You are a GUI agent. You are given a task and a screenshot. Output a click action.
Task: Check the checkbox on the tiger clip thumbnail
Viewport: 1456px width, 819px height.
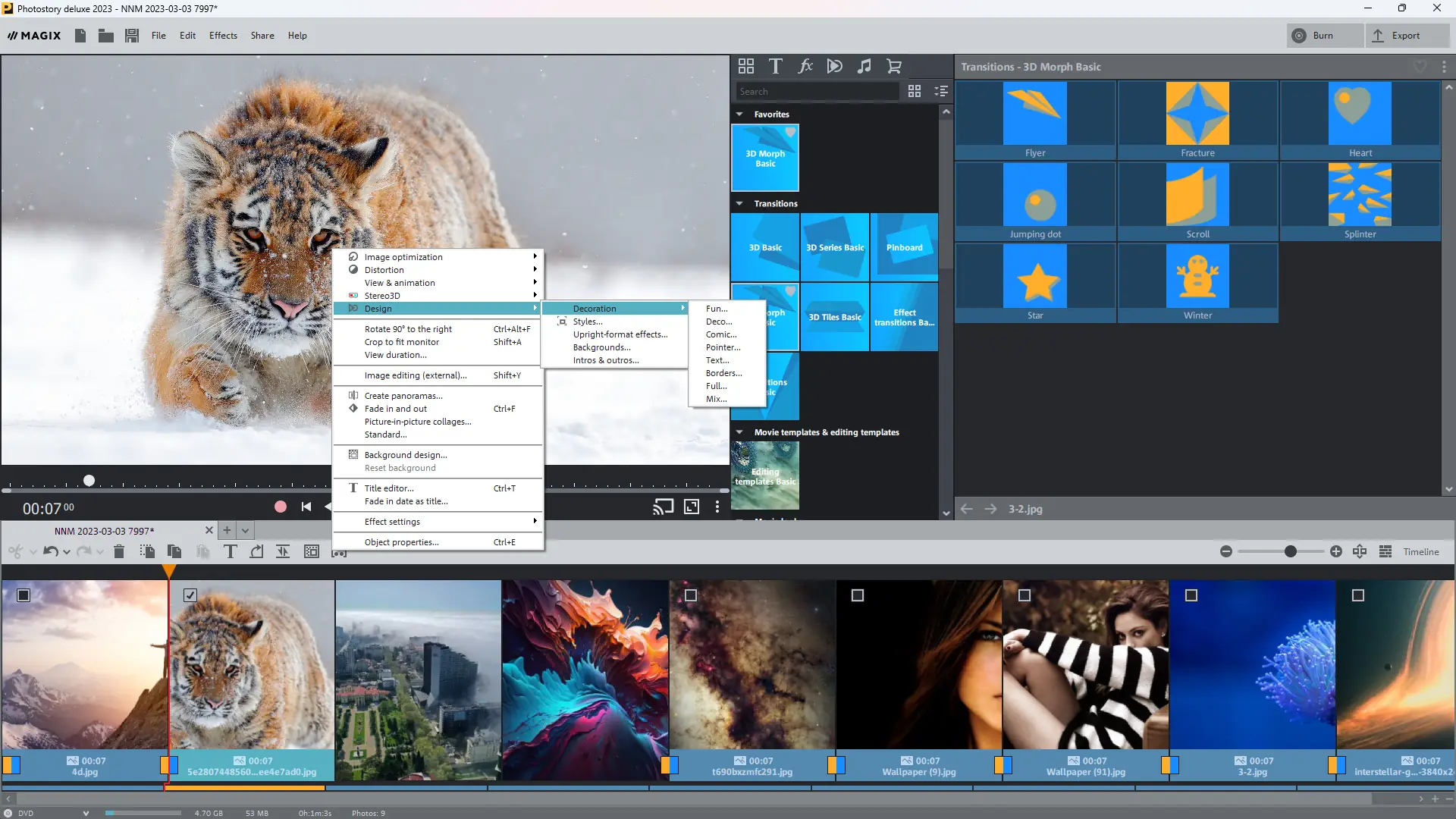[x=190, y=595]
